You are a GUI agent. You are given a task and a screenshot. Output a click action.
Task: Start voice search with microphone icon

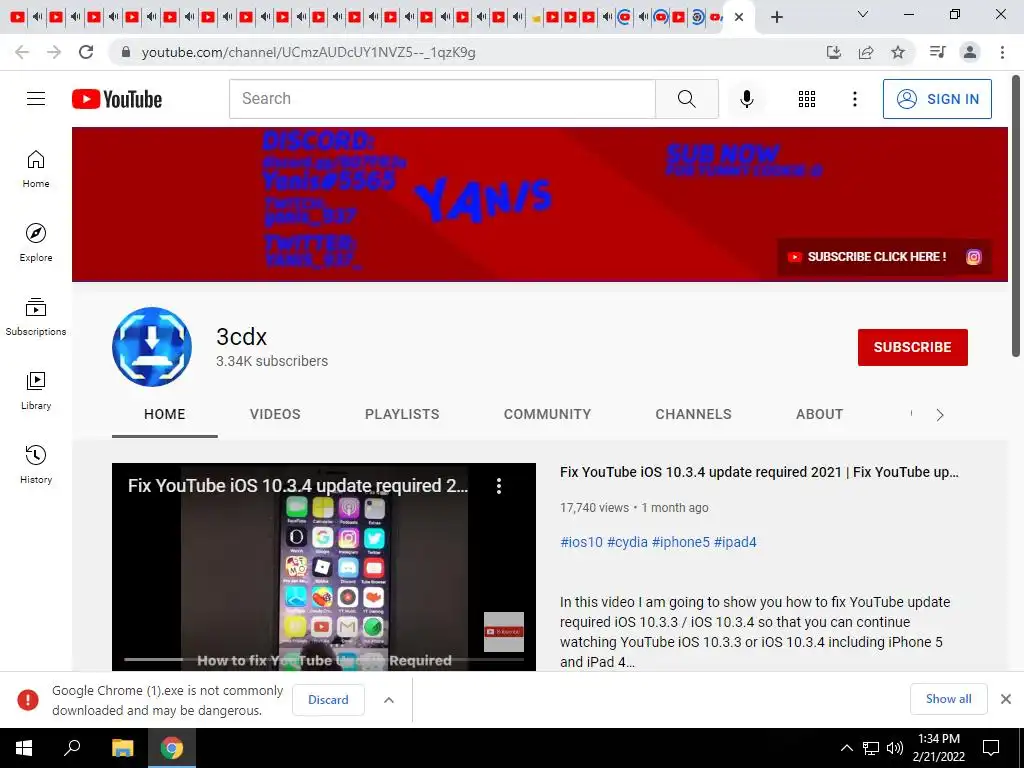[x=746, y=99]
